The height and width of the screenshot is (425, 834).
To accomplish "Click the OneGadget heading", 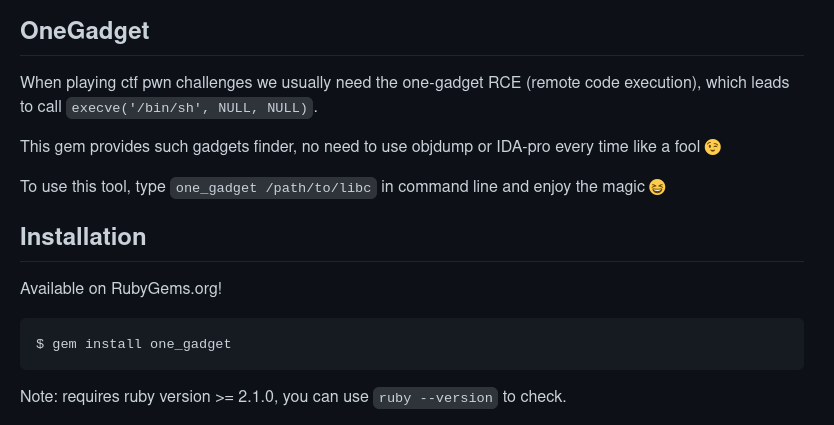I will (85, 31).
